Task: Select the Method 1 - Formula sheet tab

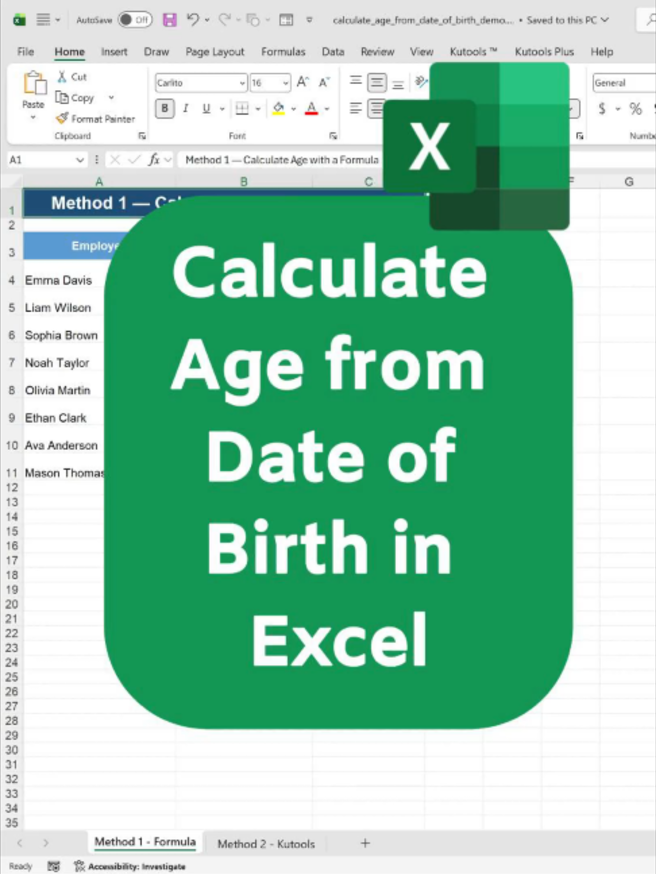Action: 145,842
